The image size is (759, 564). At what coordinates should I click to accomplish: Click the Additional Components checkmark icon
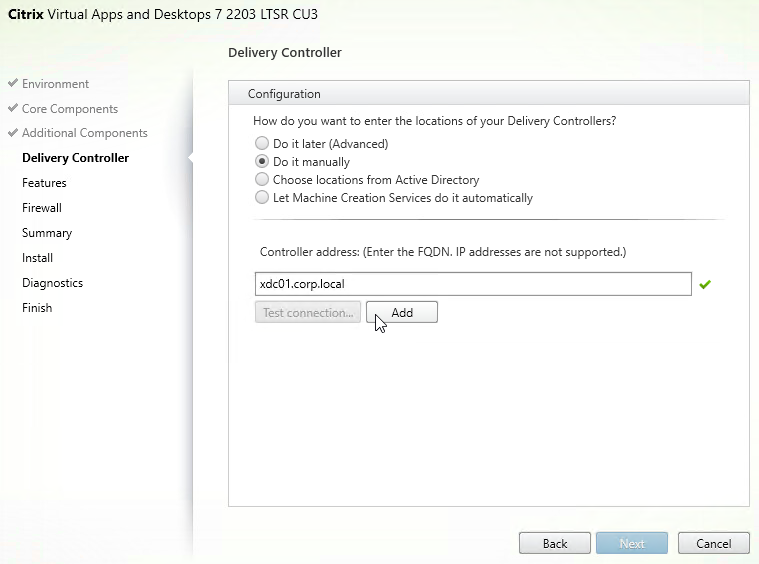tap(13, 132)
